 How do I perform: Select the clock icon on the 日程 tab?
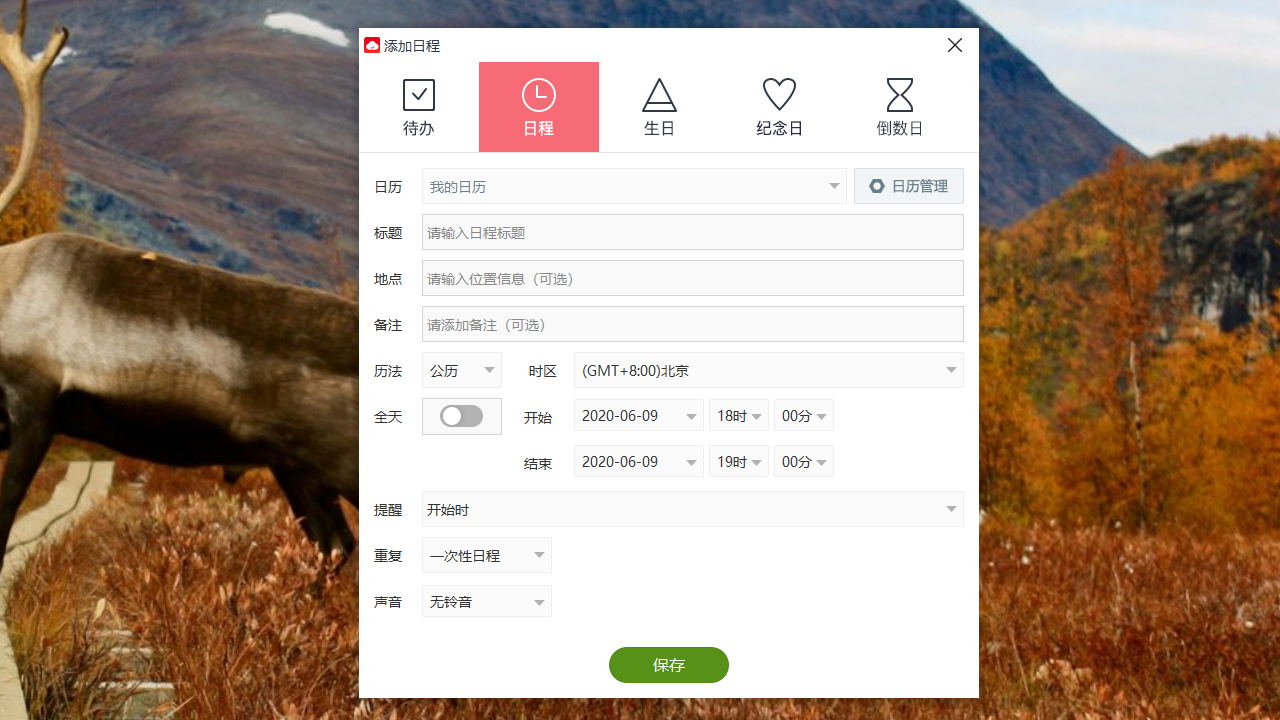pos(538,94)
